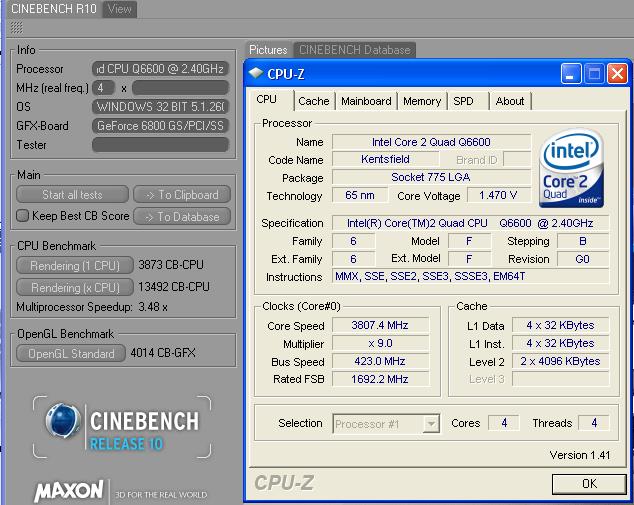Screen dimensions: 634x505
Task: Run Rendering (1 CPU) benchmark
Action: tap(75, 266)
